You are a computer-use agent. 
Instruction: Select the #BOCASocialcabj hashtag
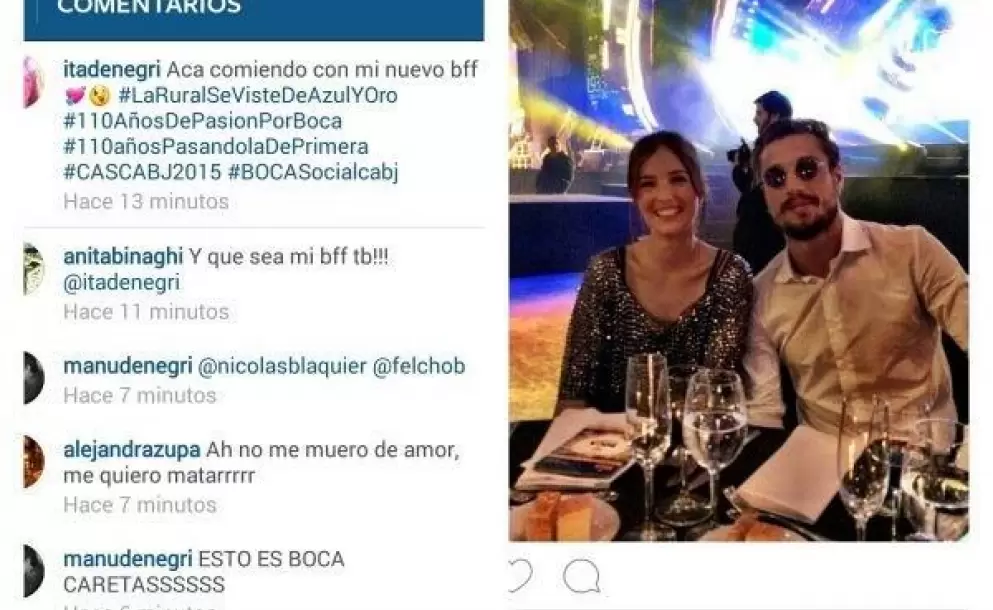tap(313, 172)
